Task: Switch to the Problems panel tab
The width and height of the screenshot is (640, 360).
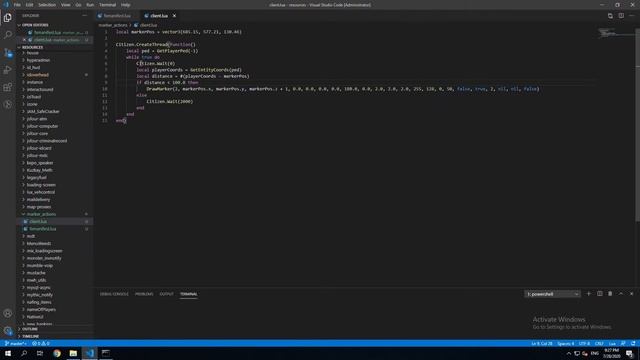Action: click(144, 294)
